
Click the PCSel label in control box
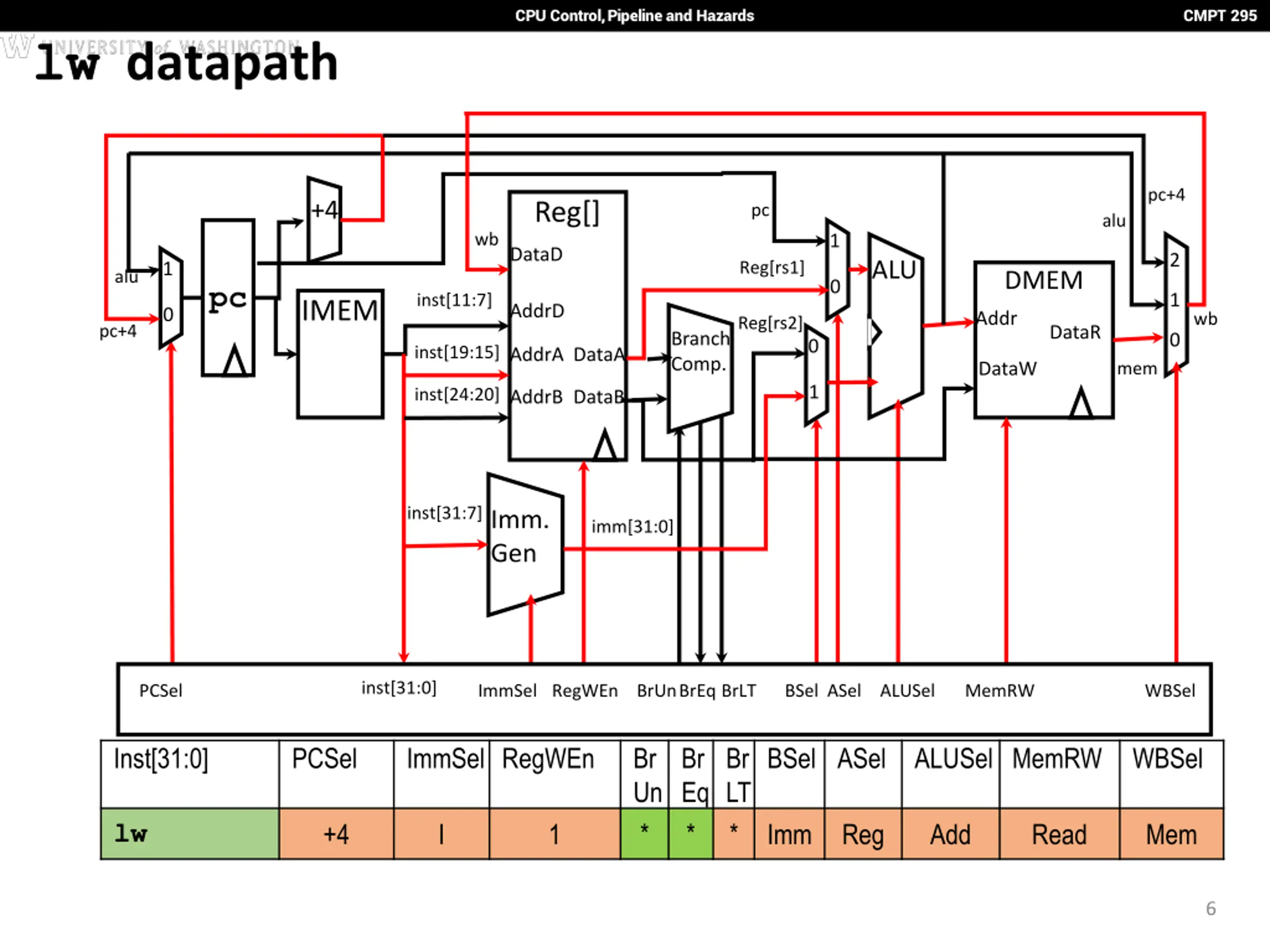[x=161, y=690]
